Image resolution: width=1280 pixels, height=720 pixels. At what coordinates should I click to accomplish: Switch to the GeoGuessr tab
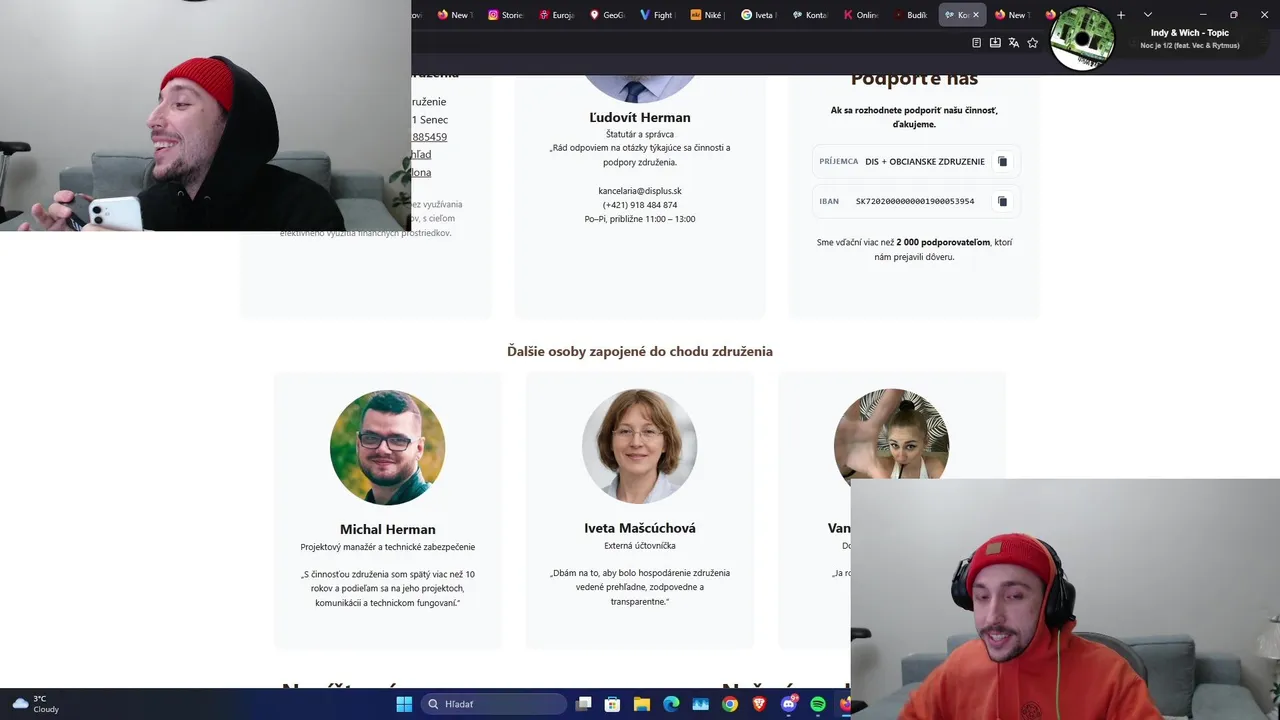click(607, 15)
